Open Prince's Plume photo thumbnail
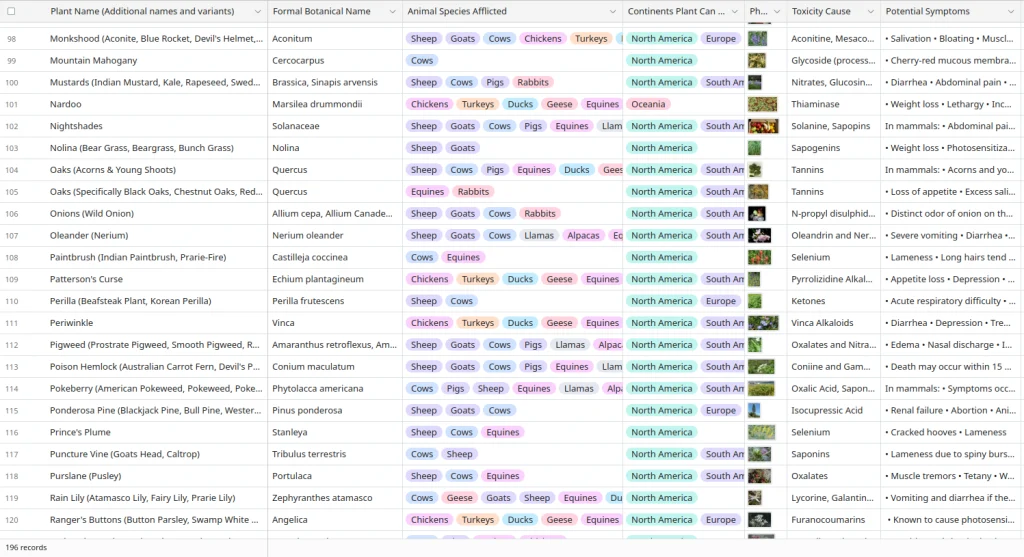 [761, 432]
